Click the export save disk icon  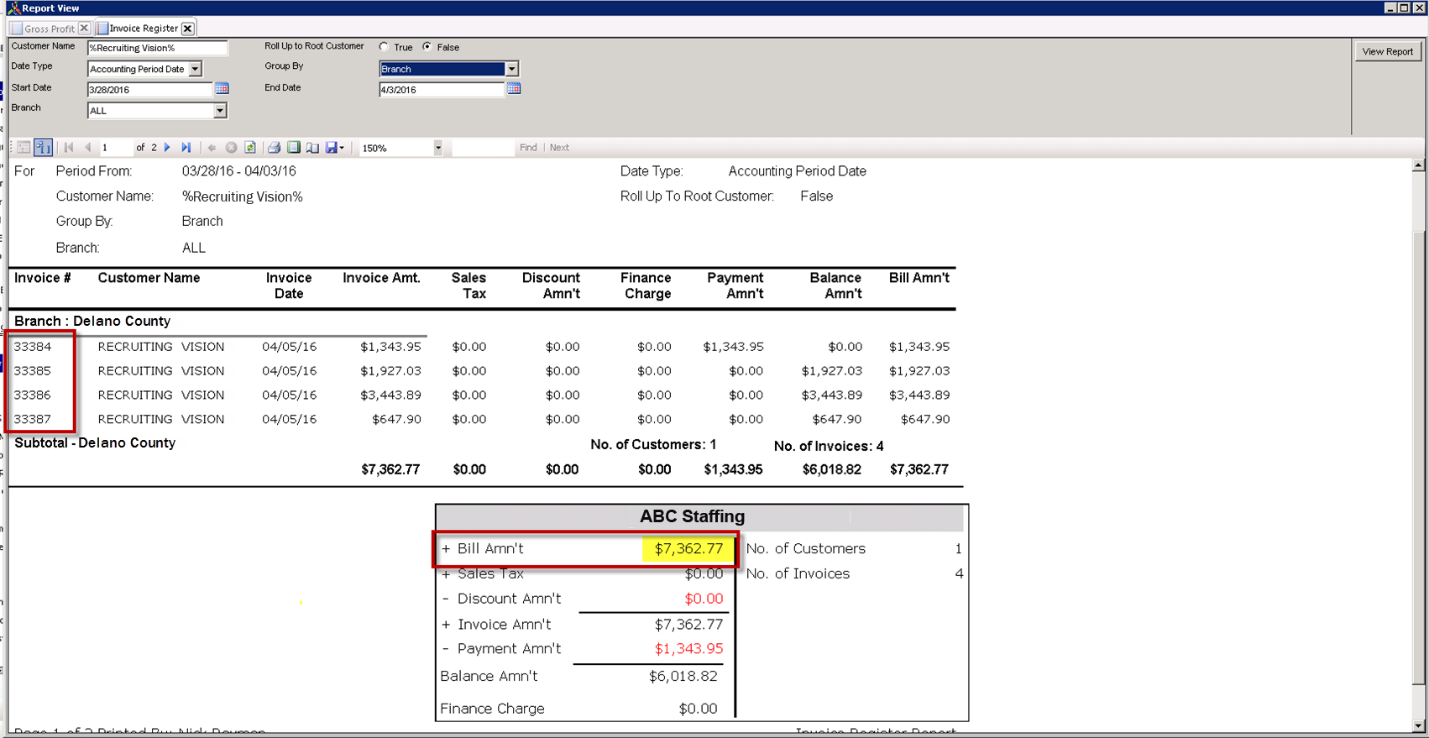point(331,147)
